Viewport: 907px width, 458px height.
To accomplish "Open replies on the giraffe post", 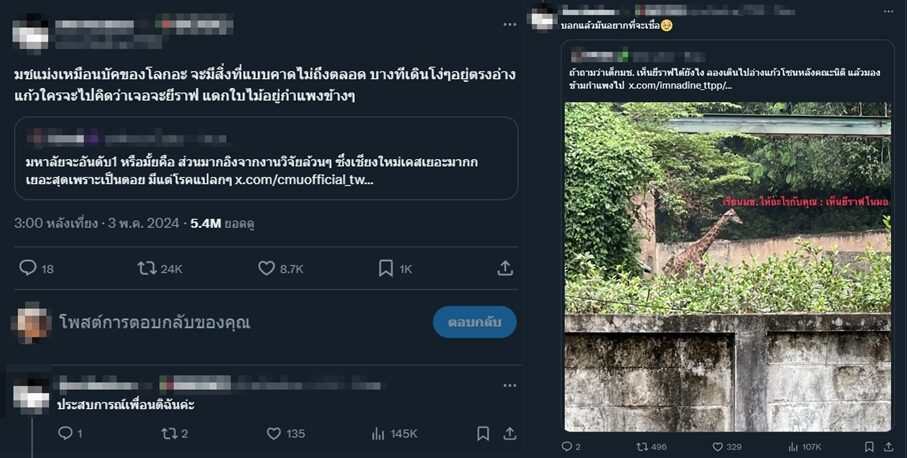I will point(566,446).
